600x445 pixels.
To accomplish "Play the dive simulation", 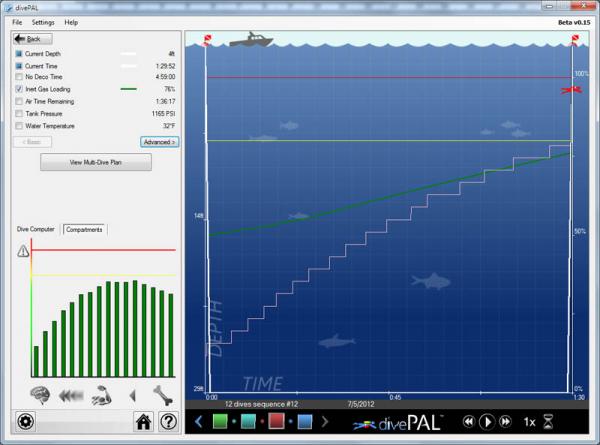I will tap(487, 422).
